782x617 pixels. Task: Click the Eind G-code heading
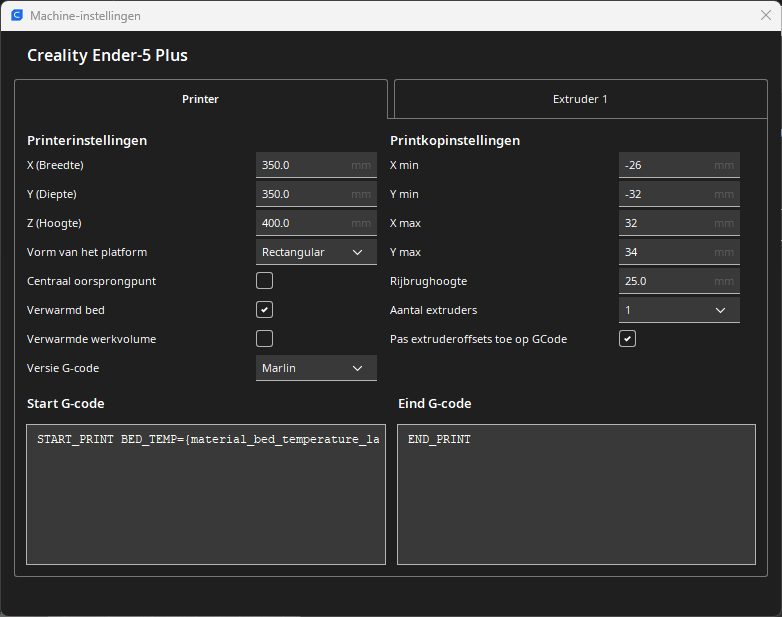pyautogui.click(x=434, y=404)
